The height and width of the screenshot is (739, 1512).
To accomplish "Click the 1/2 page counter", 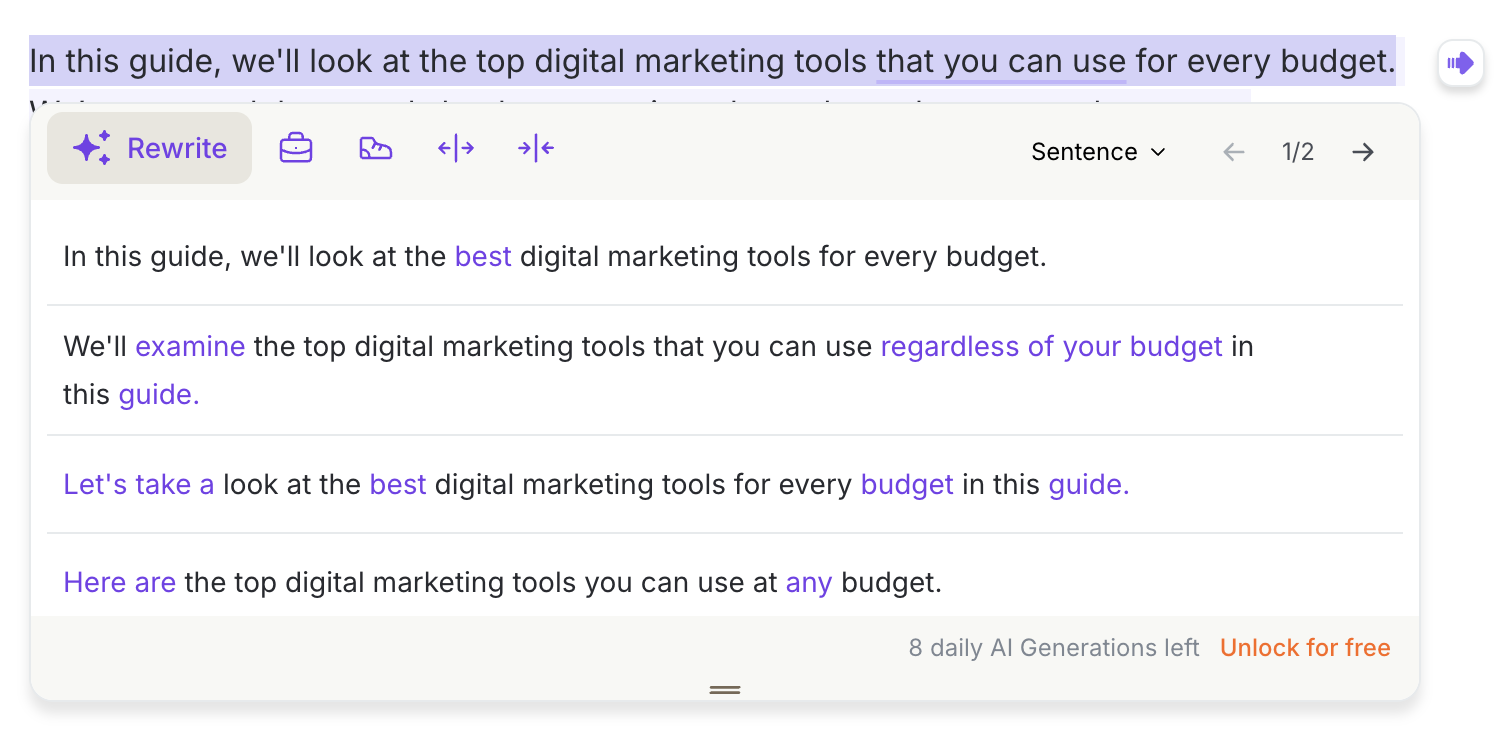I will coord(1297,152).
